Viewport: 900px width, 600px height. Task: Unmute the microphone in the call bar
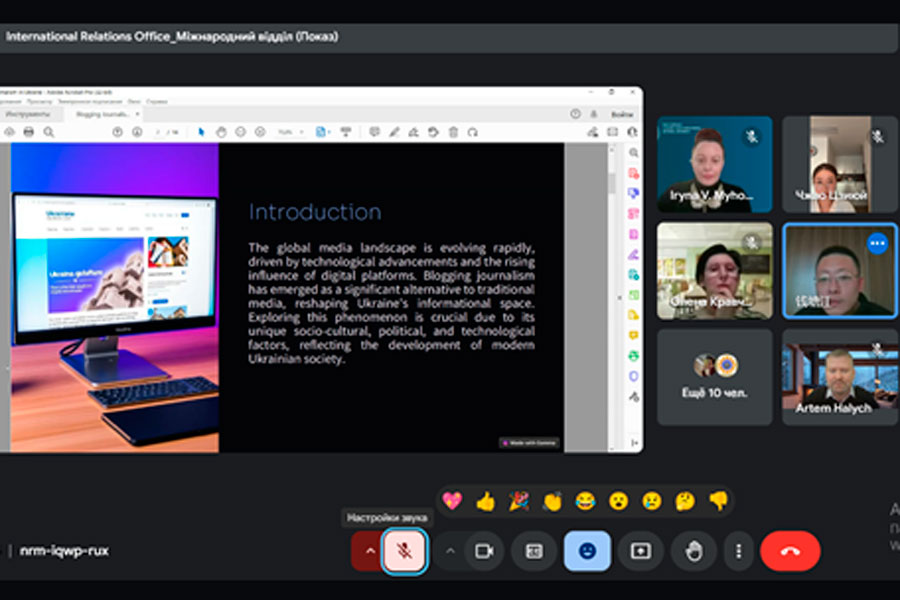click(x=404, y=551)
